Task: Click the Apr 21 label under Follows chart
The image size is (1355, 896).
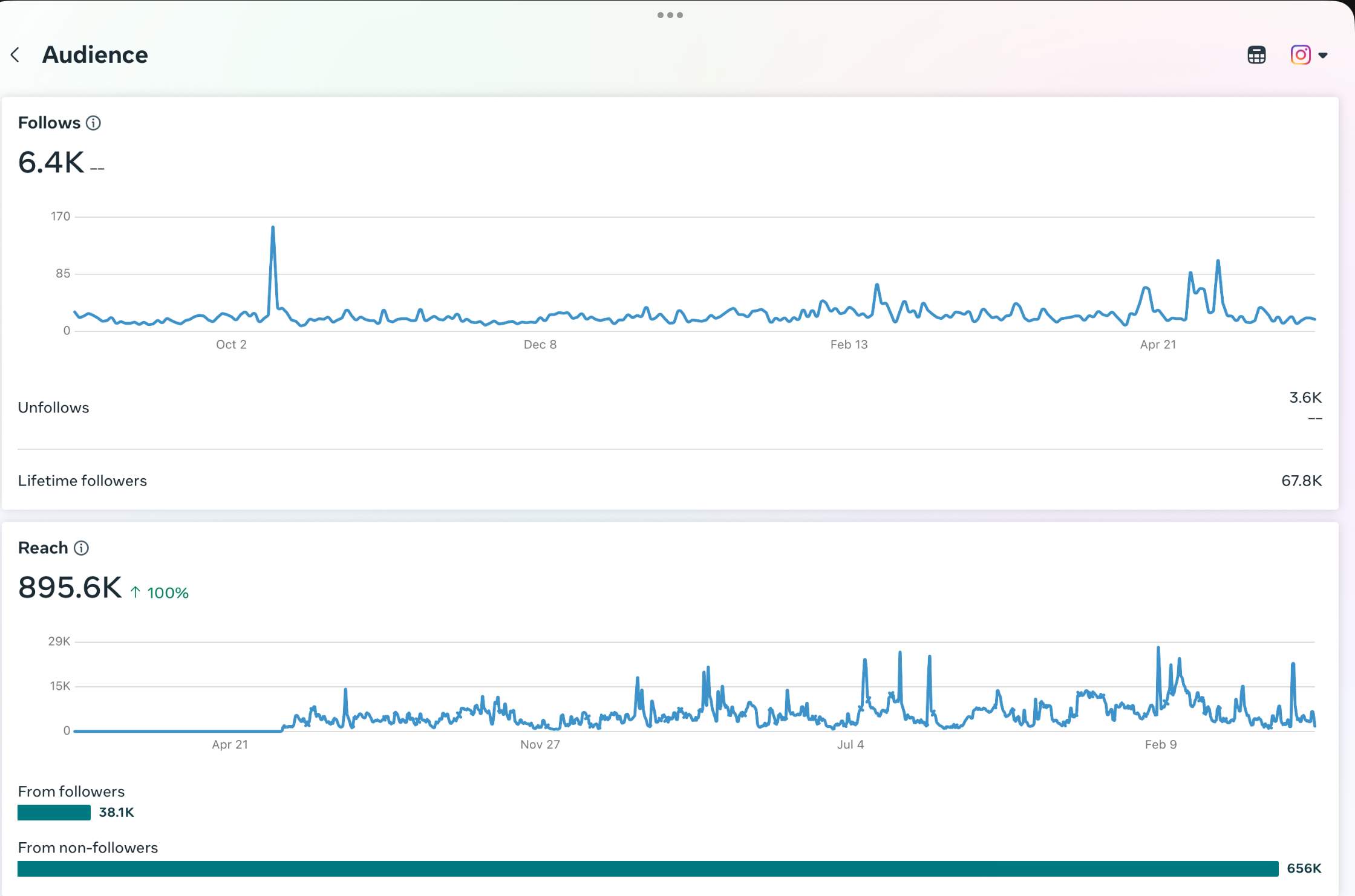Action: coord(1157,345)
